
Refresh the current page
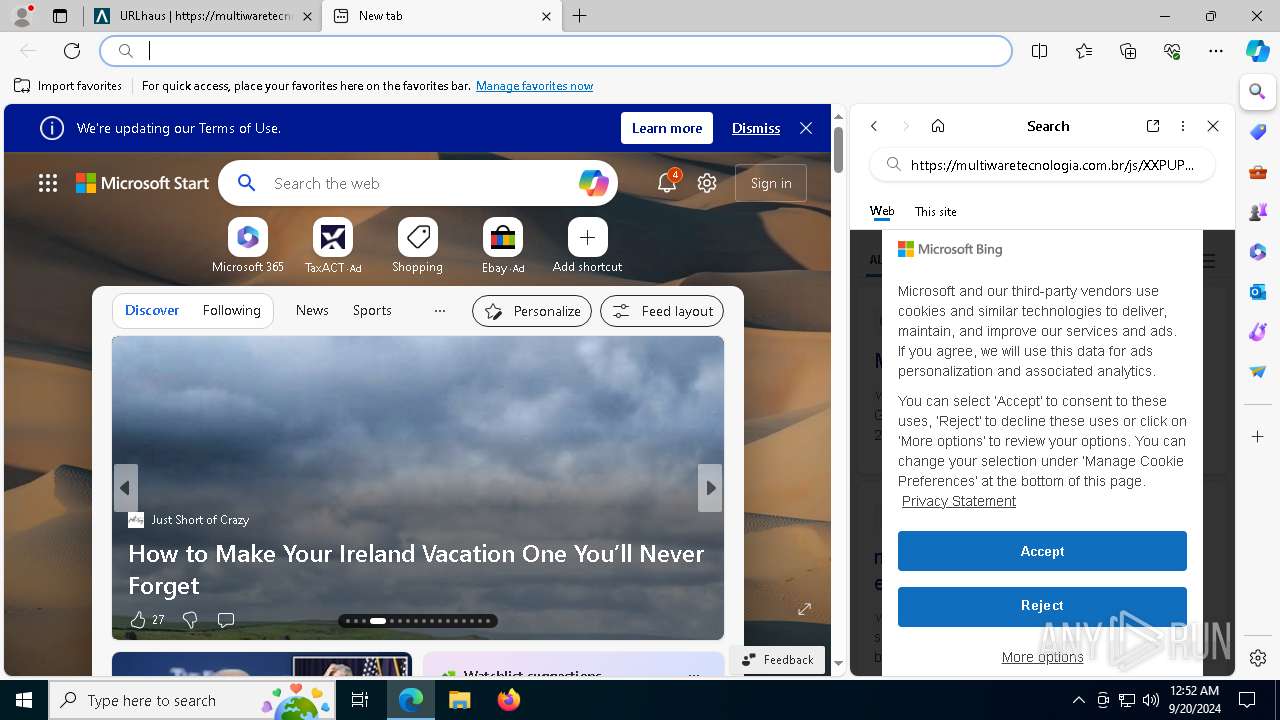[72, 51]
